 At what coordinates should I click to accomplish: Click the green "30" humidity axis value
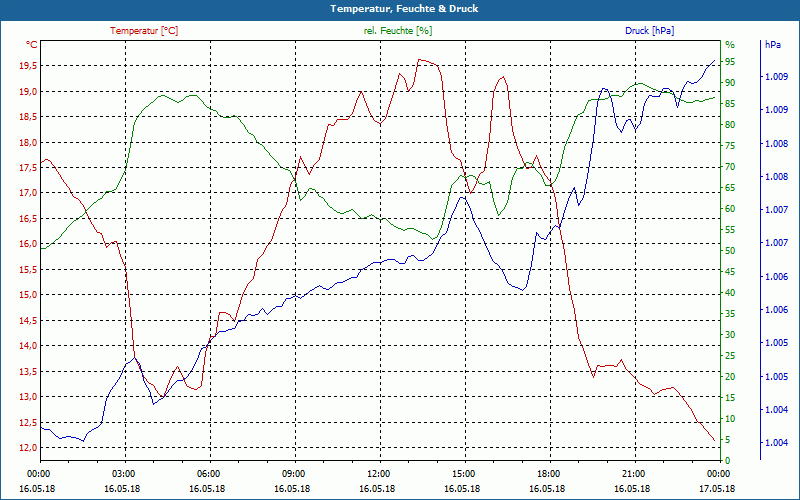730,335
